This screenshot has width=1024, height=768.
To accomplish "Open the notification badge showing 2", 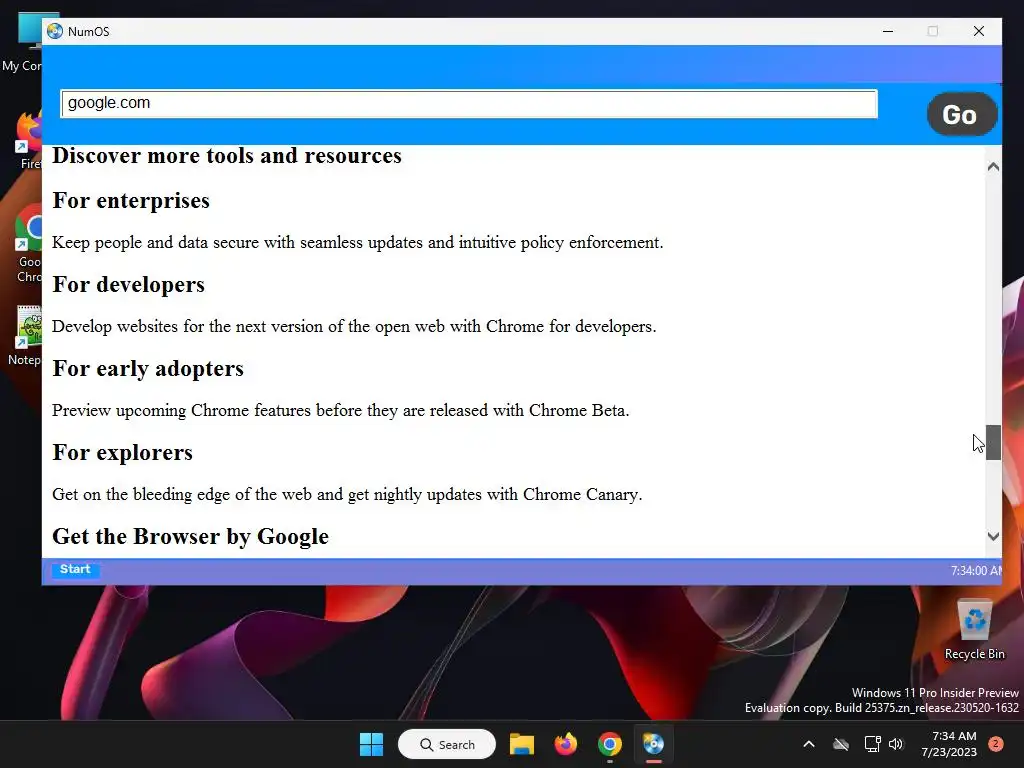I will pos(996,744).
